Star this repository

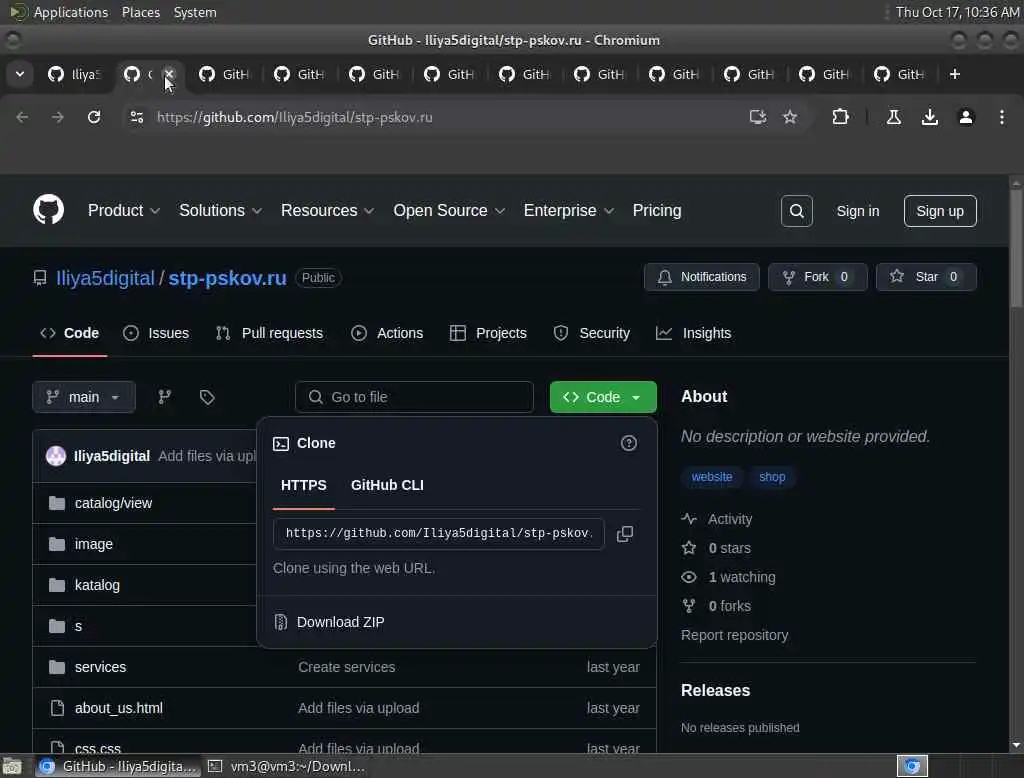coord(925,277)
